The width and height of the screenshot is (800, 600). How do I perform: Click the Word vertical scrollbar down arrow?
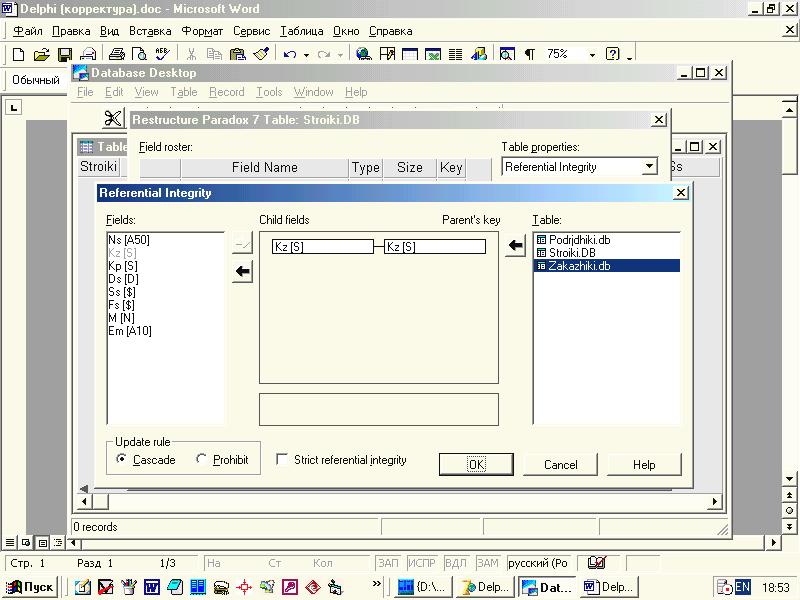(x=789, y=479)
